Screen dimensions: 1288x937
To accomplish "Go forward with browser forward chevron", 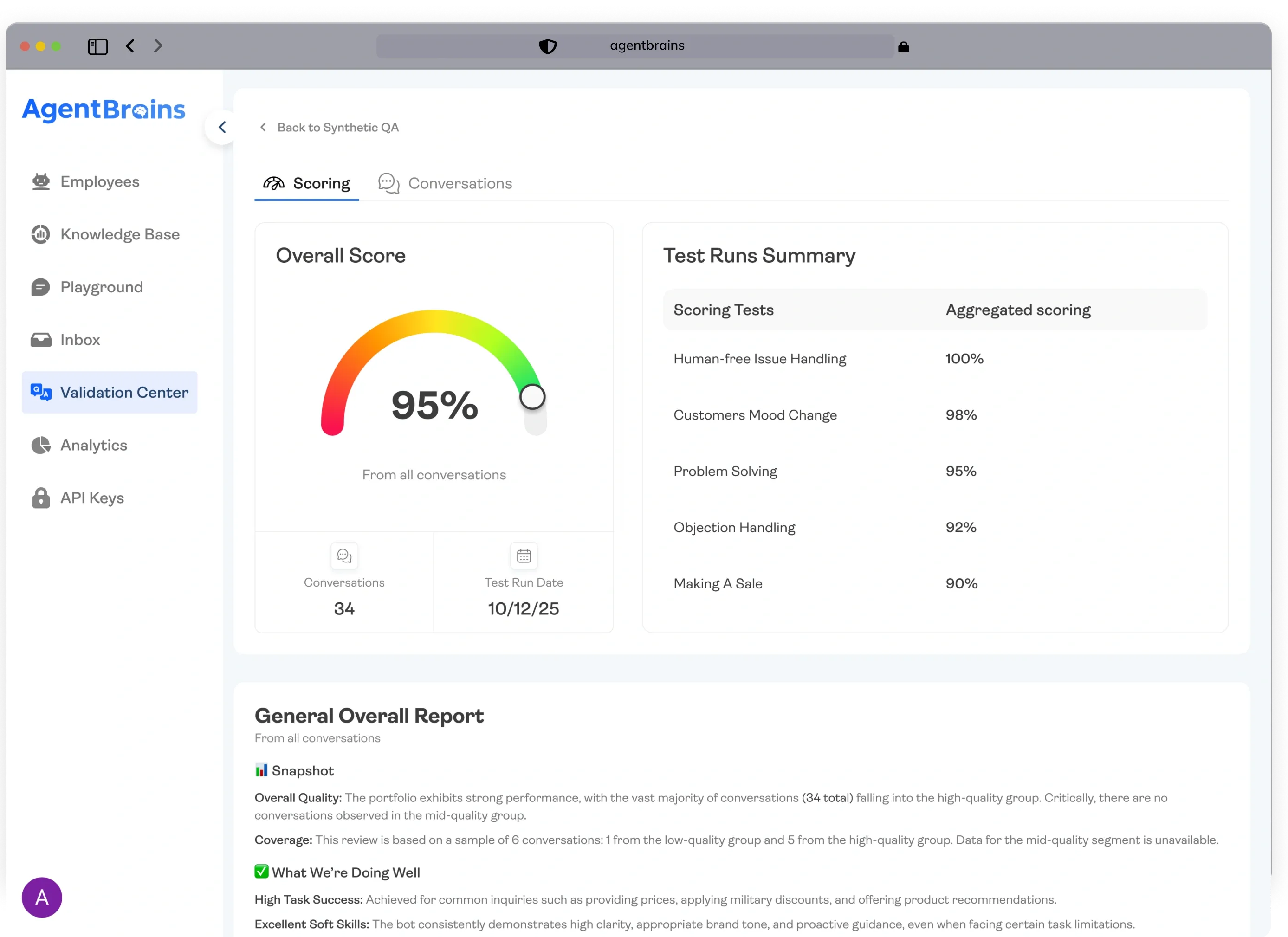I will point(158,46).
